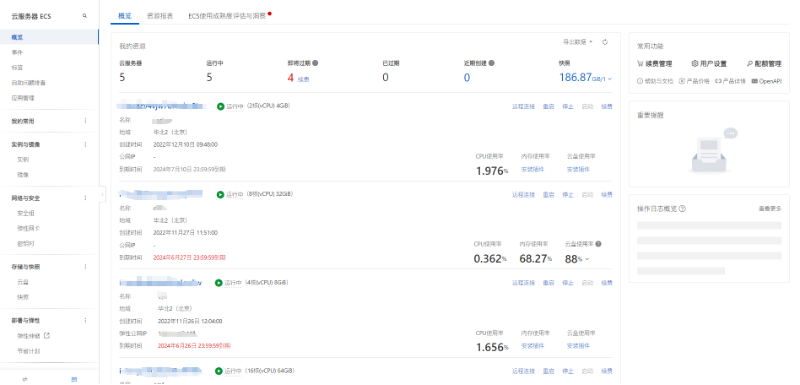Click the external link icon beside 弹性伸缩
The width and height of the screenshot is (800, 385).
click(x=47, y=336)
